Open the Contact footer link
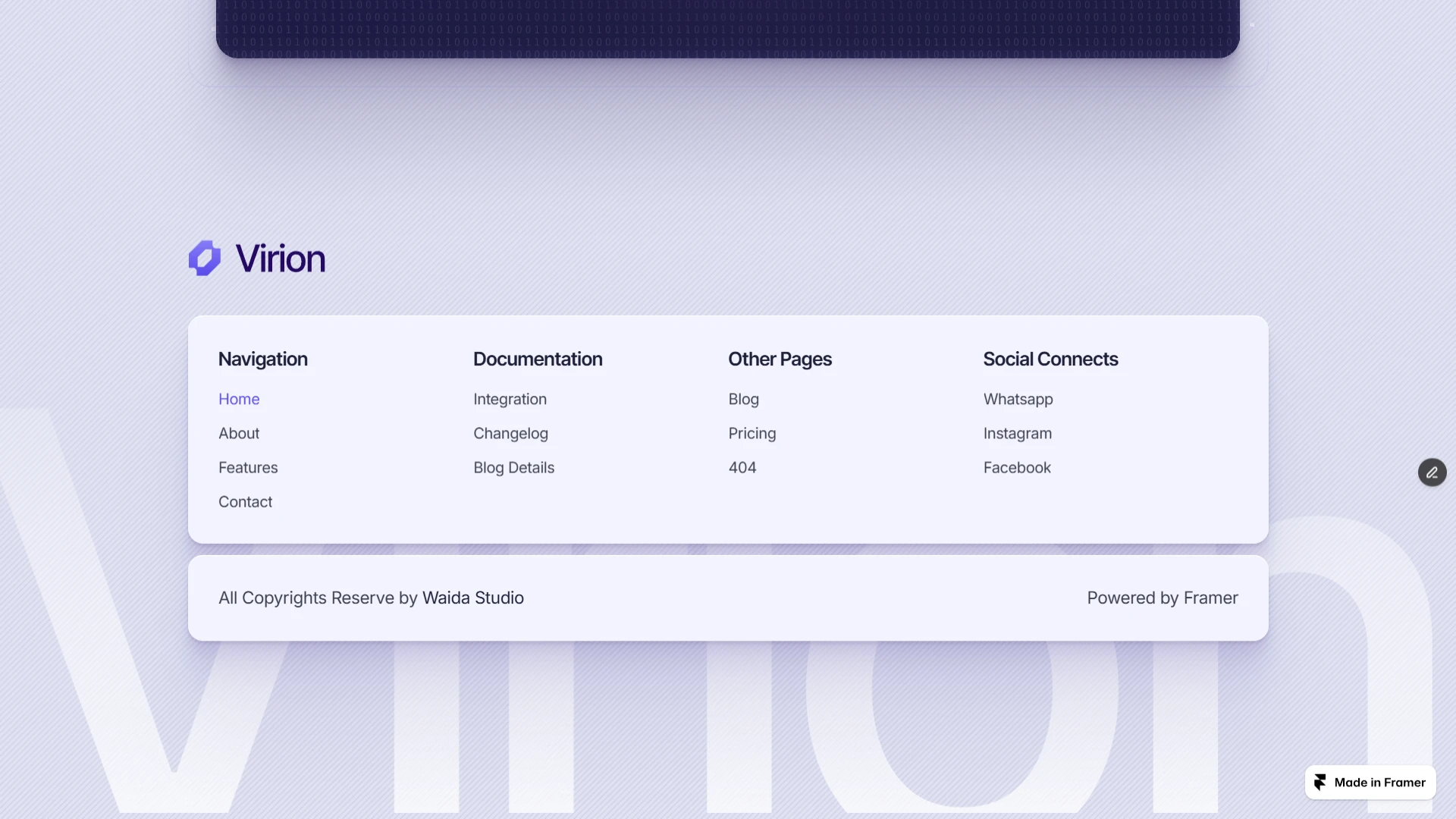Screen dimensions: 1456x819 (x=245, y=501)
